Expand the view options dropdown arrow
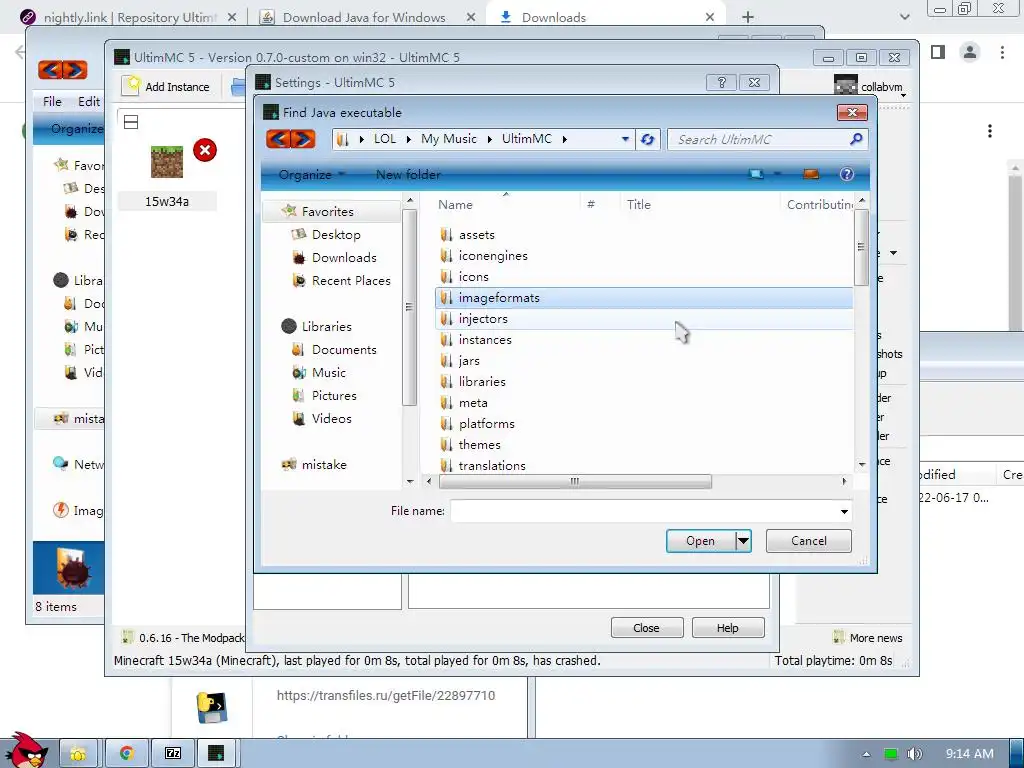This screenshot has height=768, width=1024. pos(777,174)
